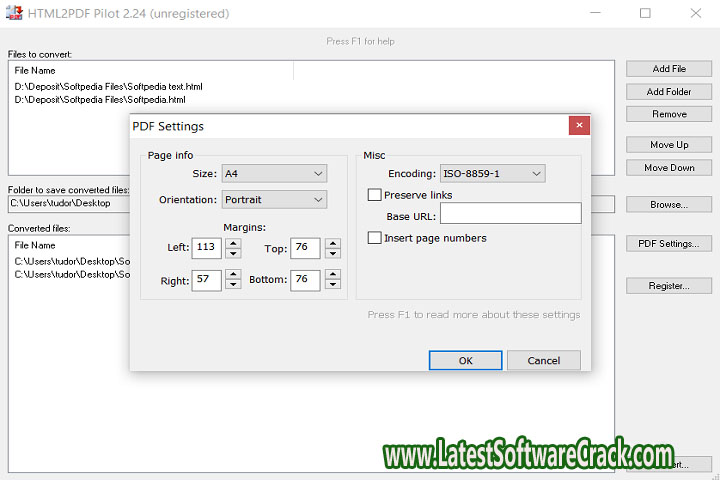720x480 pixels.
Task: Open the page Size dropdown
Action: tap(274, 174)
